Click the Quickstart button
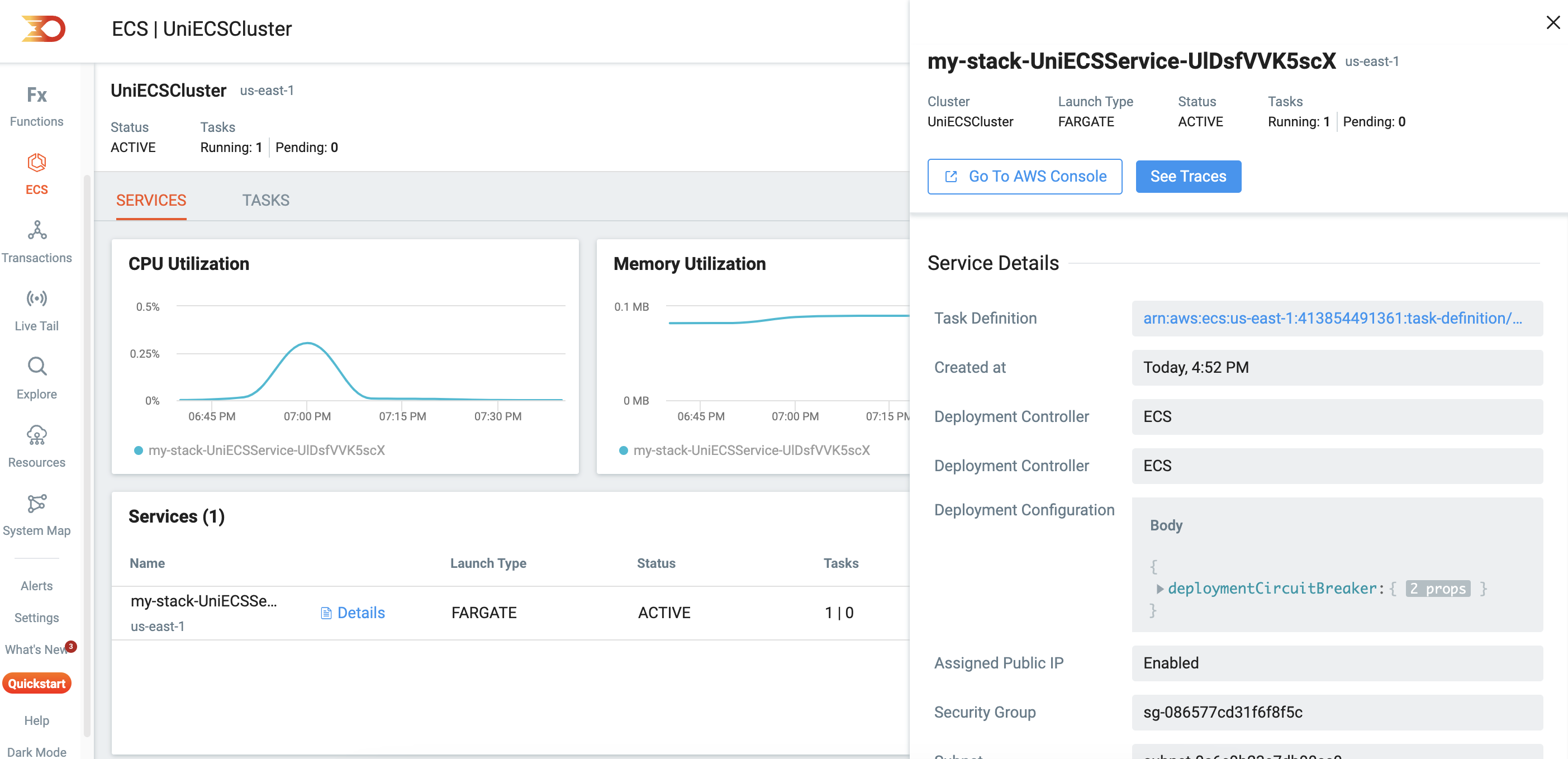The width and height of the screenshot is (1568, 759). 36,684
